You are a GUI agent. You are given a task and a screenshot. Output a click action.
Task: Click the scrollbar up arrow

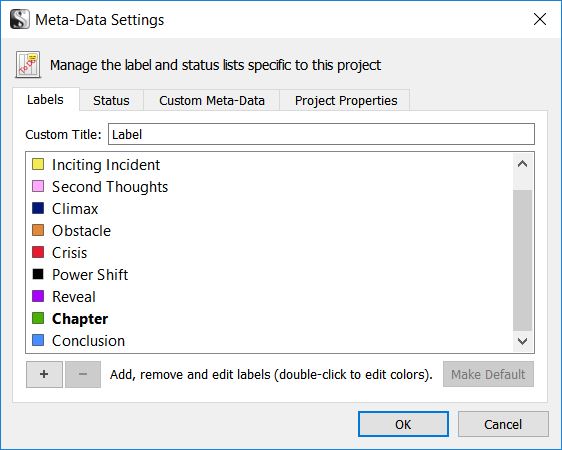pos(523,164)
